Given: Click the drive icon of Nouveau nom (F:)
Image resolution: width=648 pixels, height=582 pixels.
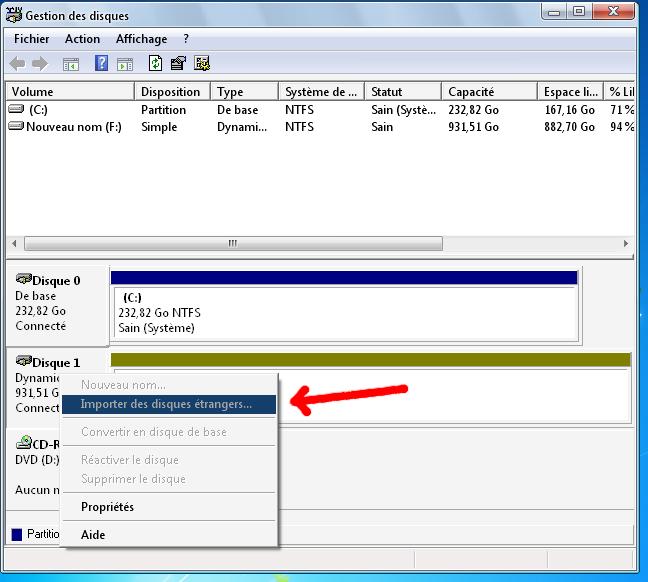Looking at the screenshot, I should [16, 126].
